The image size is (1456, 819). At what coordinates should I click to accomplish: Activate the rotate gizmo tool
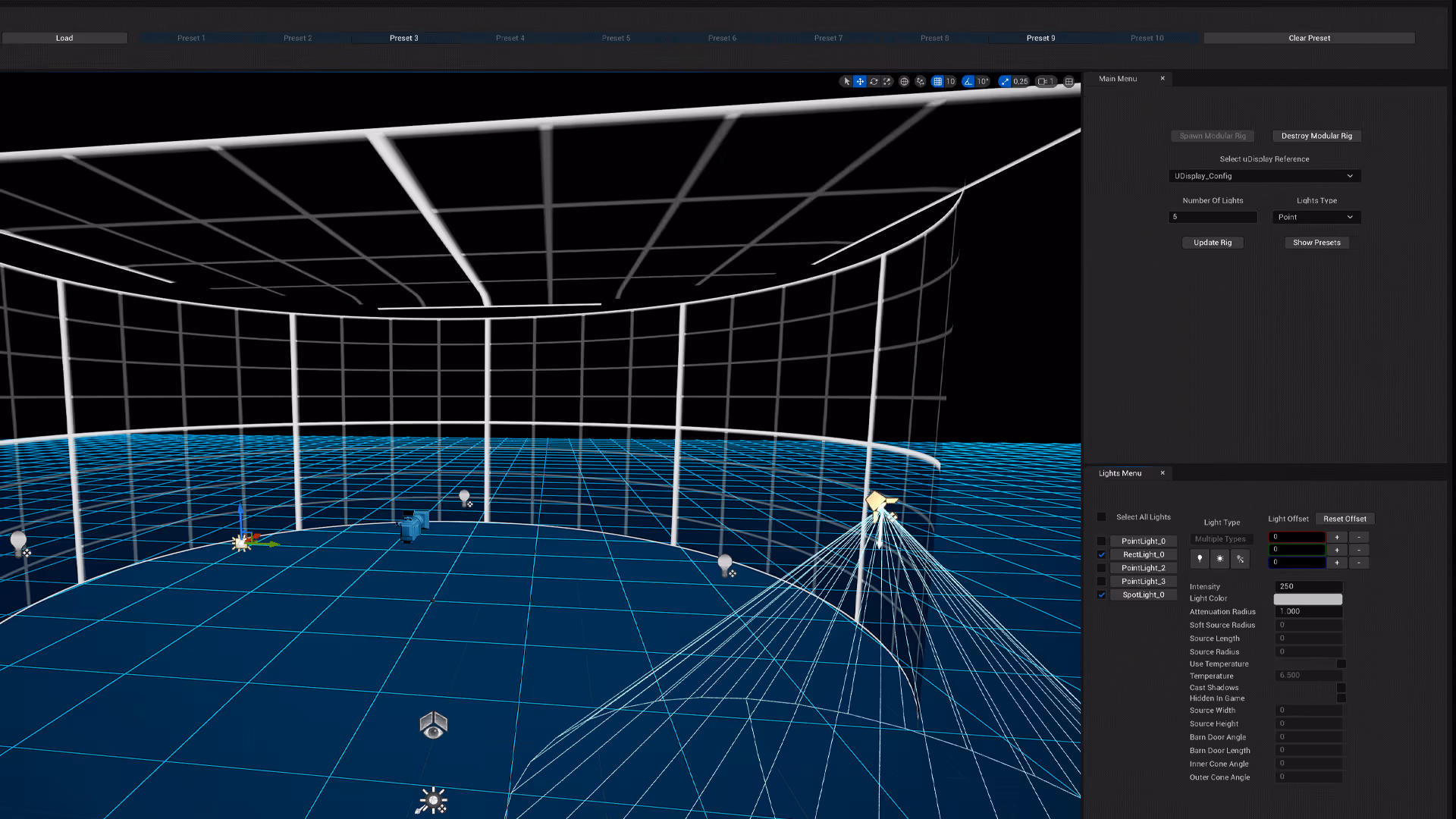click(x=874, y=81)
